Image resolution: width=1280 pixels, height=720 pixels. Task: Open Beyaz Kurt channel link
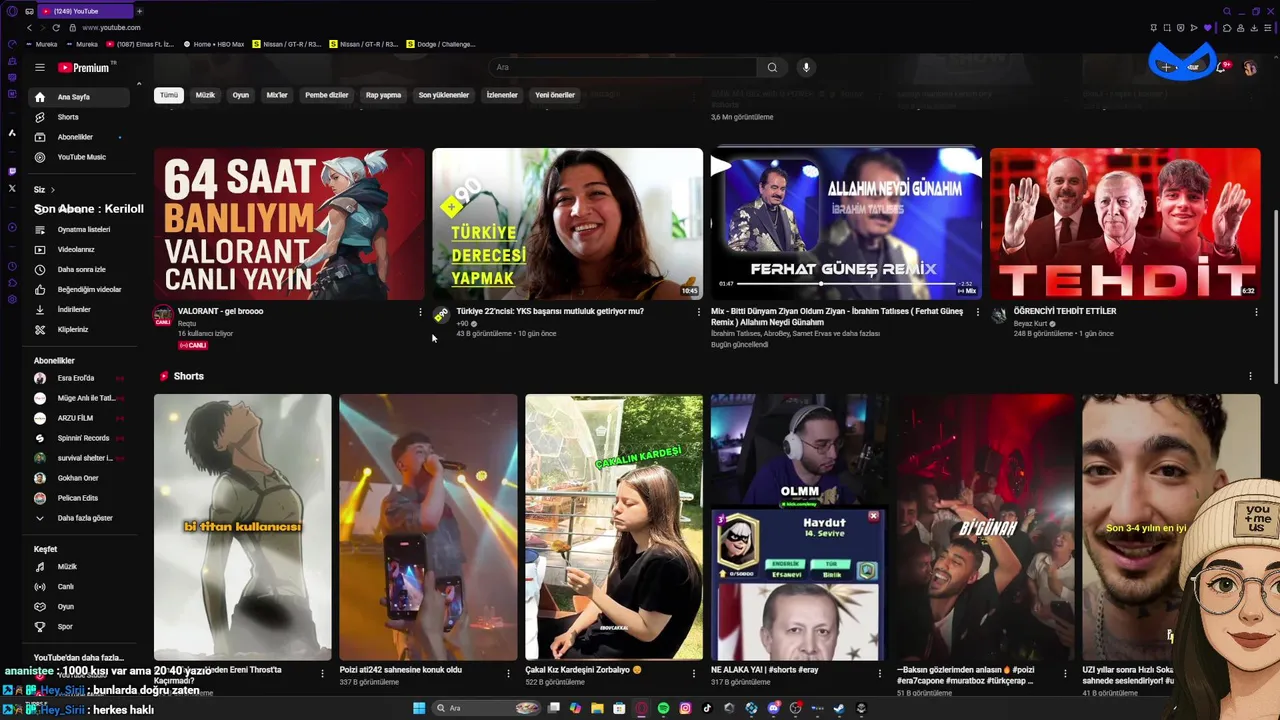point(1030,323)
